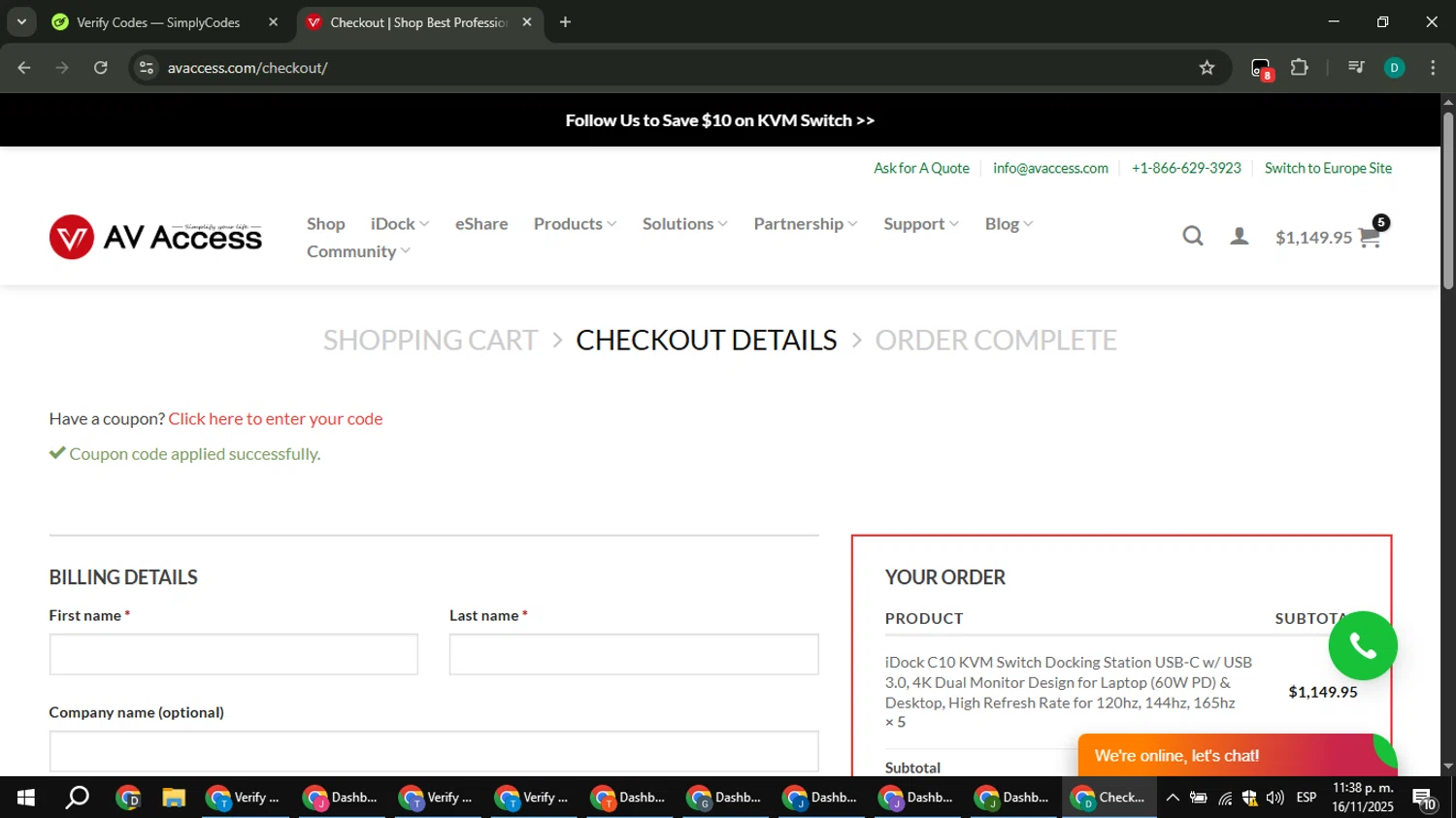Open the site search magnifier icon
Image resolution: width=1456 pixels, height=818 pixels.
pos(1193,236)
